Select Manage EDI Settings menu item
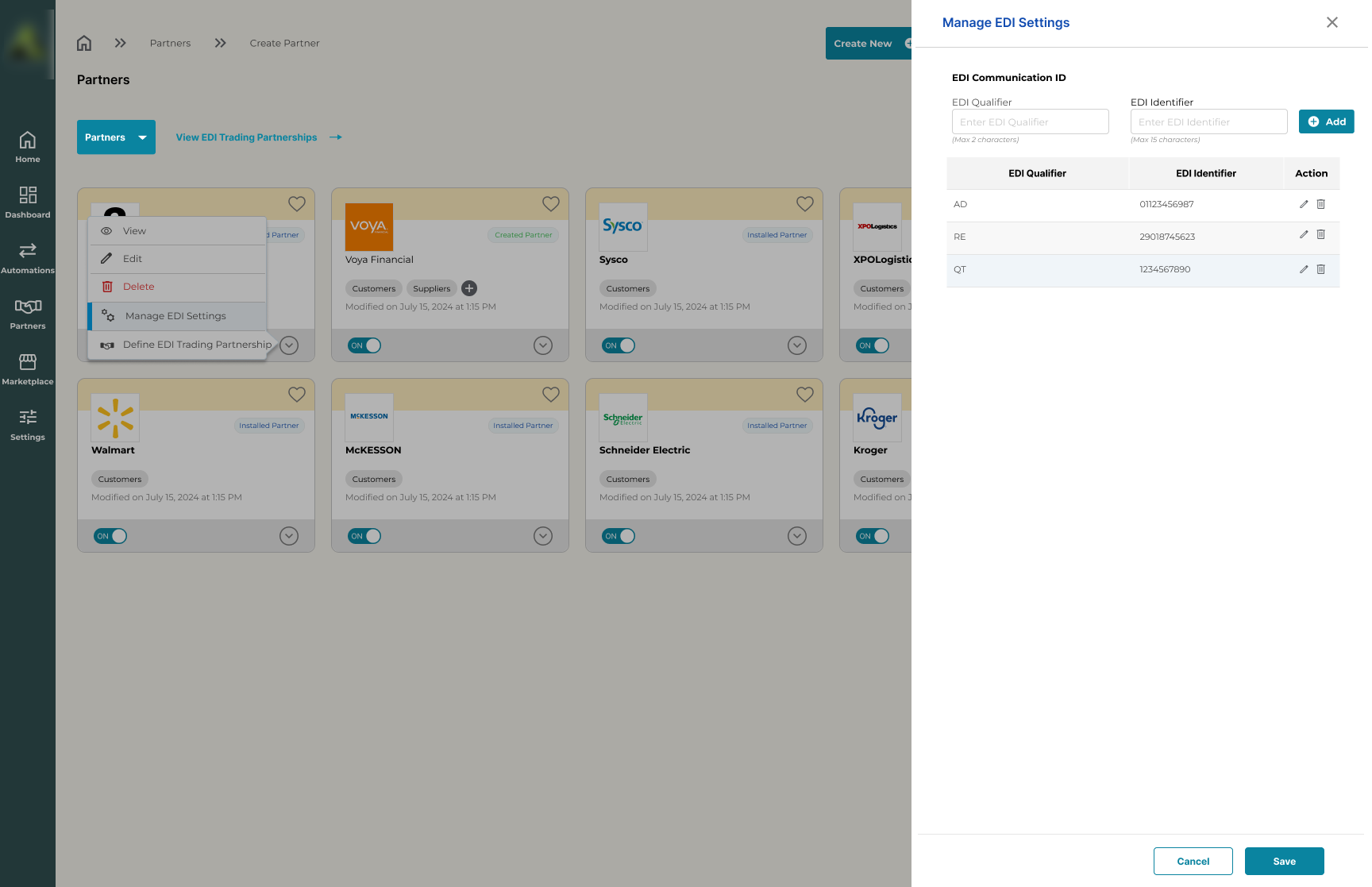This screenshot has width=1372, height=887. (x=175, y=316)
